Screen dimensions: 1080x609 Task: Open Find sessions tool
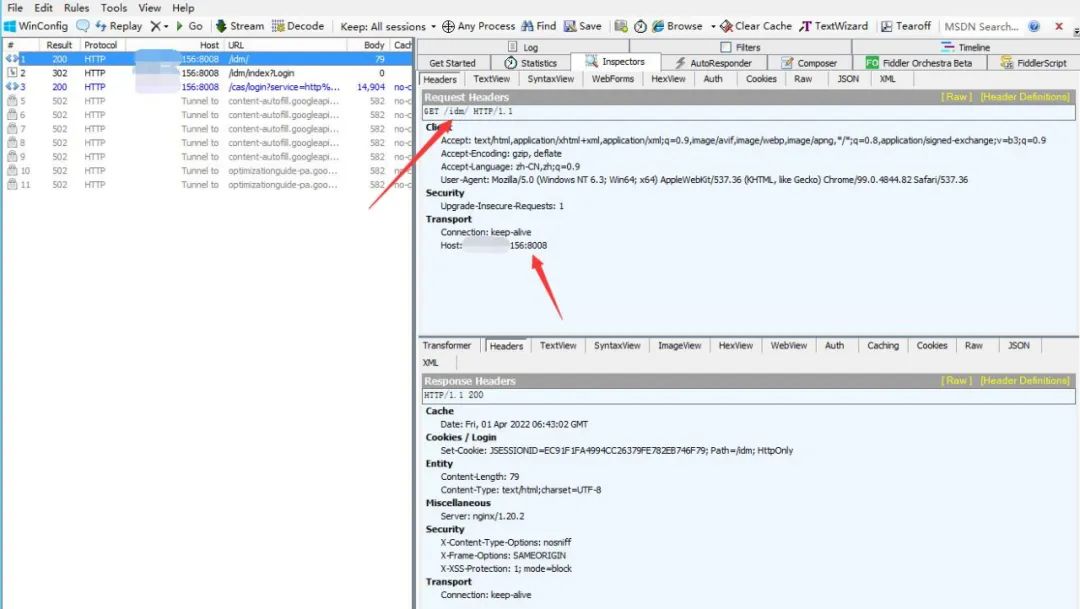tap(539, 26)
